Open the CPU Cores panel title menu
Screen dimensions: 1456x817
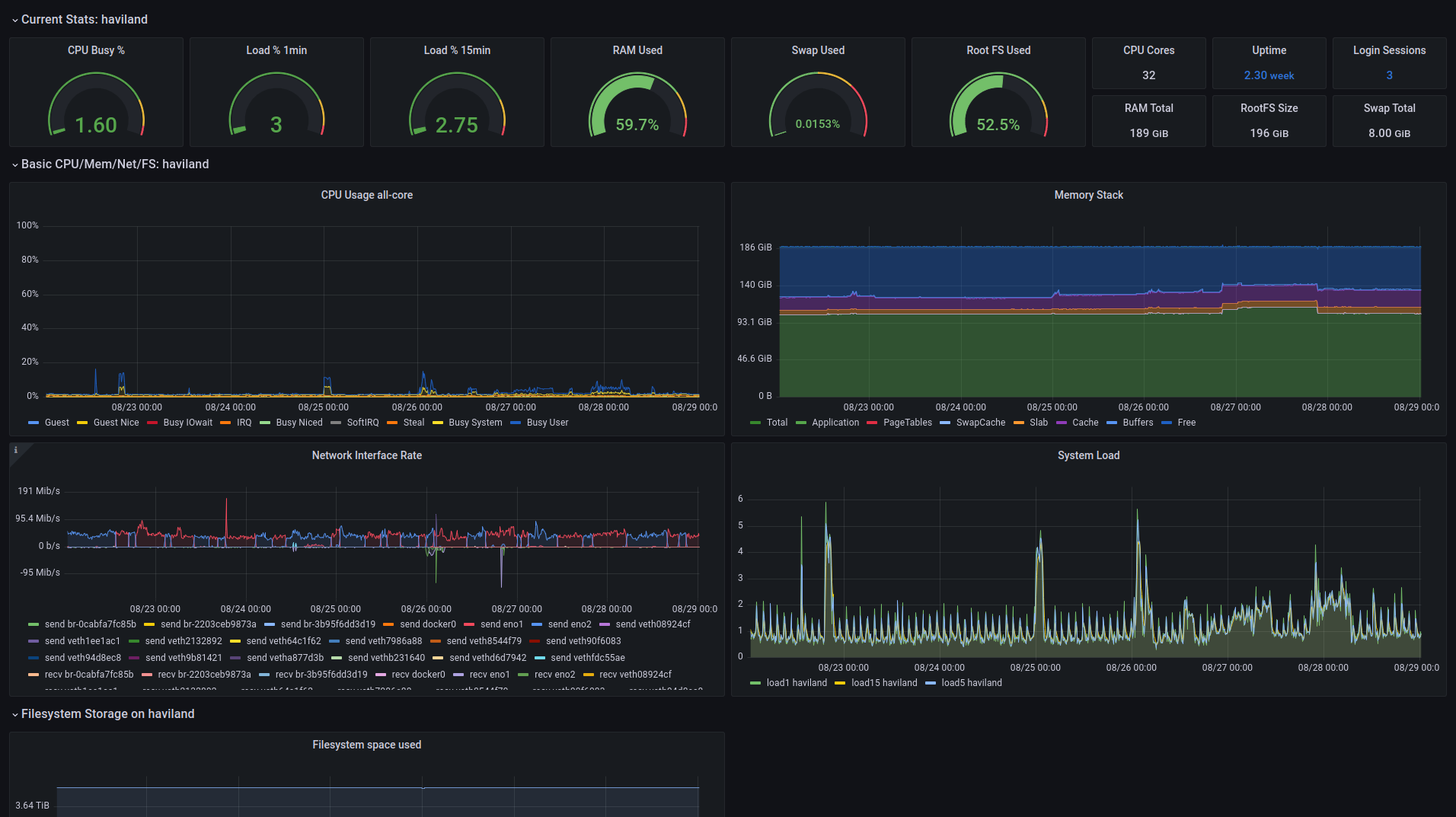pos(1148,50)
